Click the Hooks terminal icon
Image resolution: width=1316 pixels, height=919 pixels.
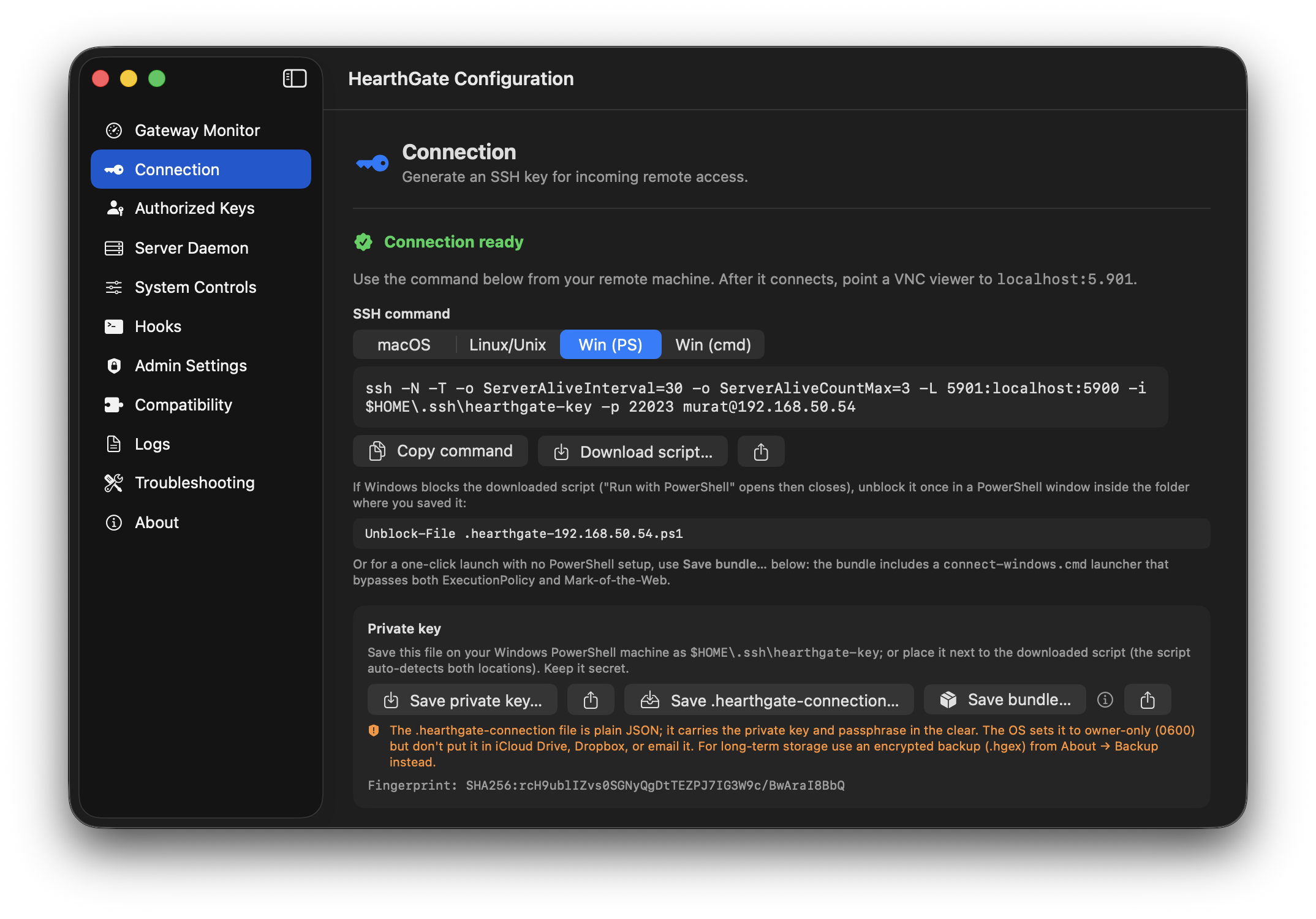point(114,326)
